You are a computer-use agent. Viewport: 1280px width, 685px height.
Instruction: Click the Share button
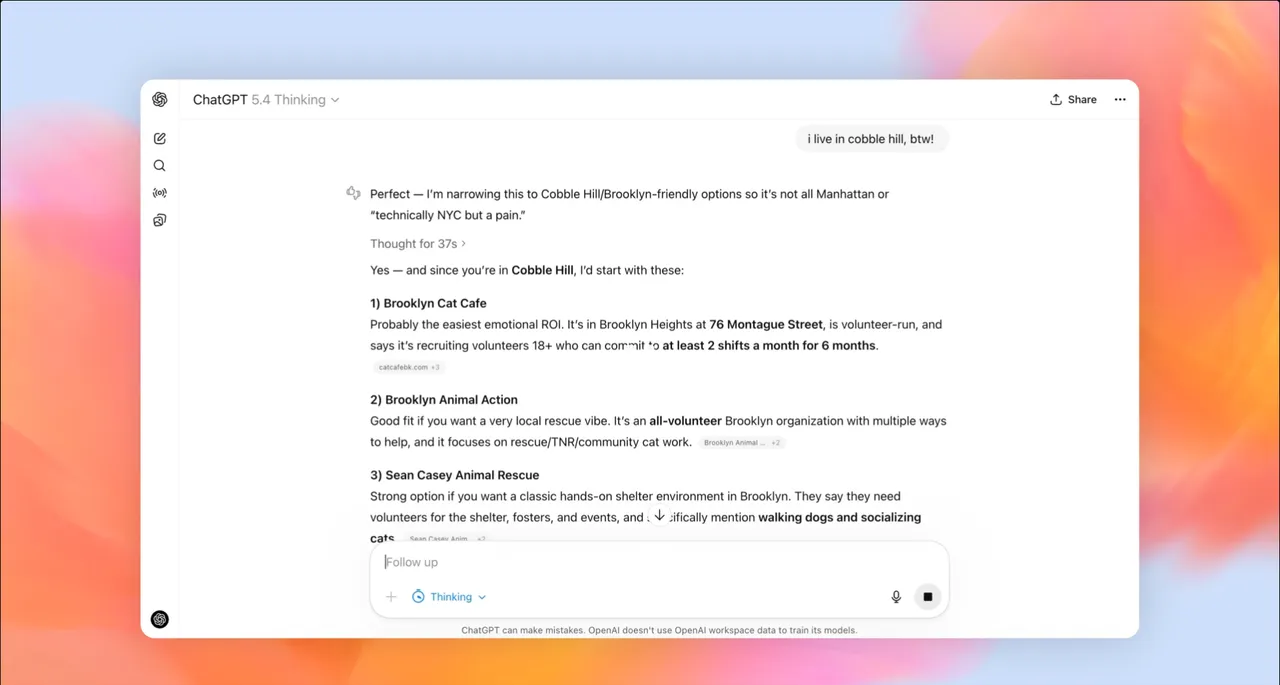pyautogui.click(x=1073, y=100)
